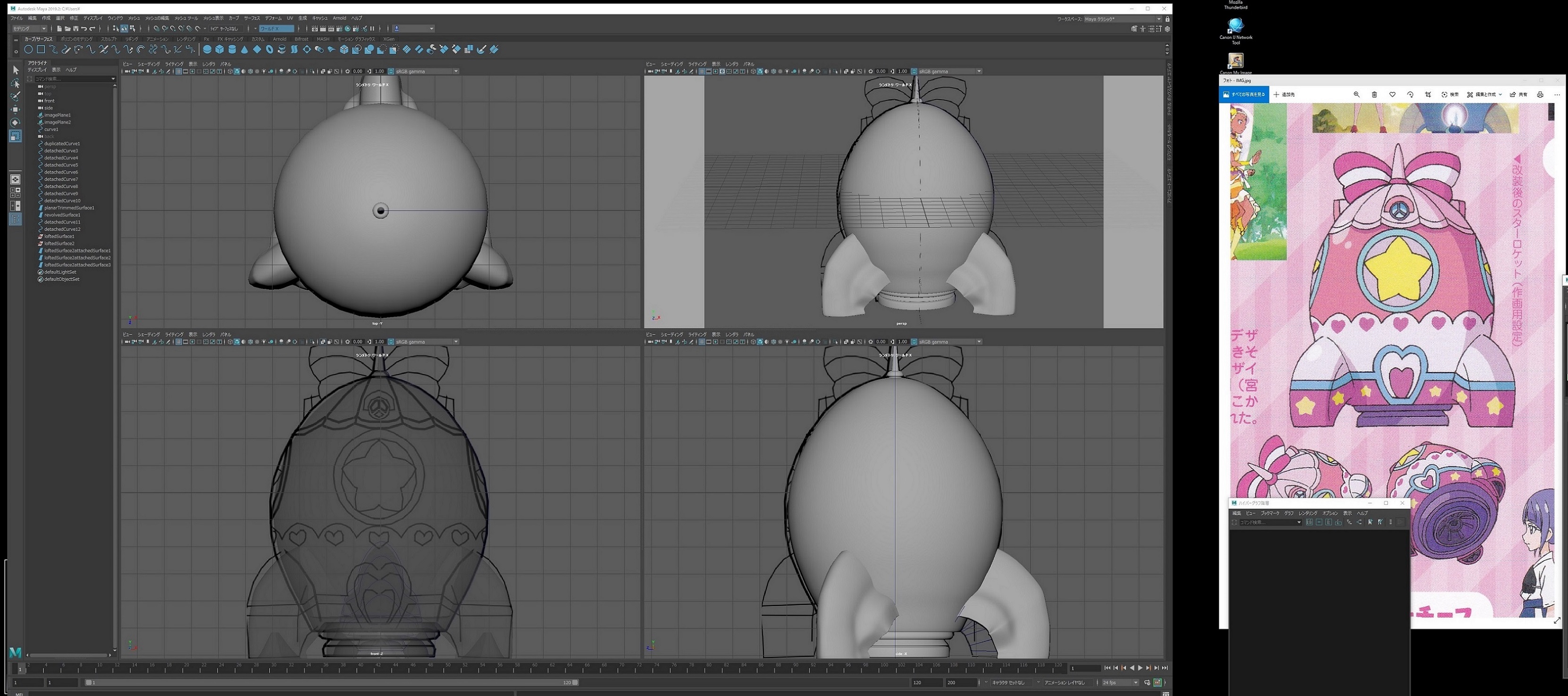Screen dimensions: 1568x696
Task: Switch to ポリゴンのモデリング shelf tab
Action: click(x=77, y=39)
